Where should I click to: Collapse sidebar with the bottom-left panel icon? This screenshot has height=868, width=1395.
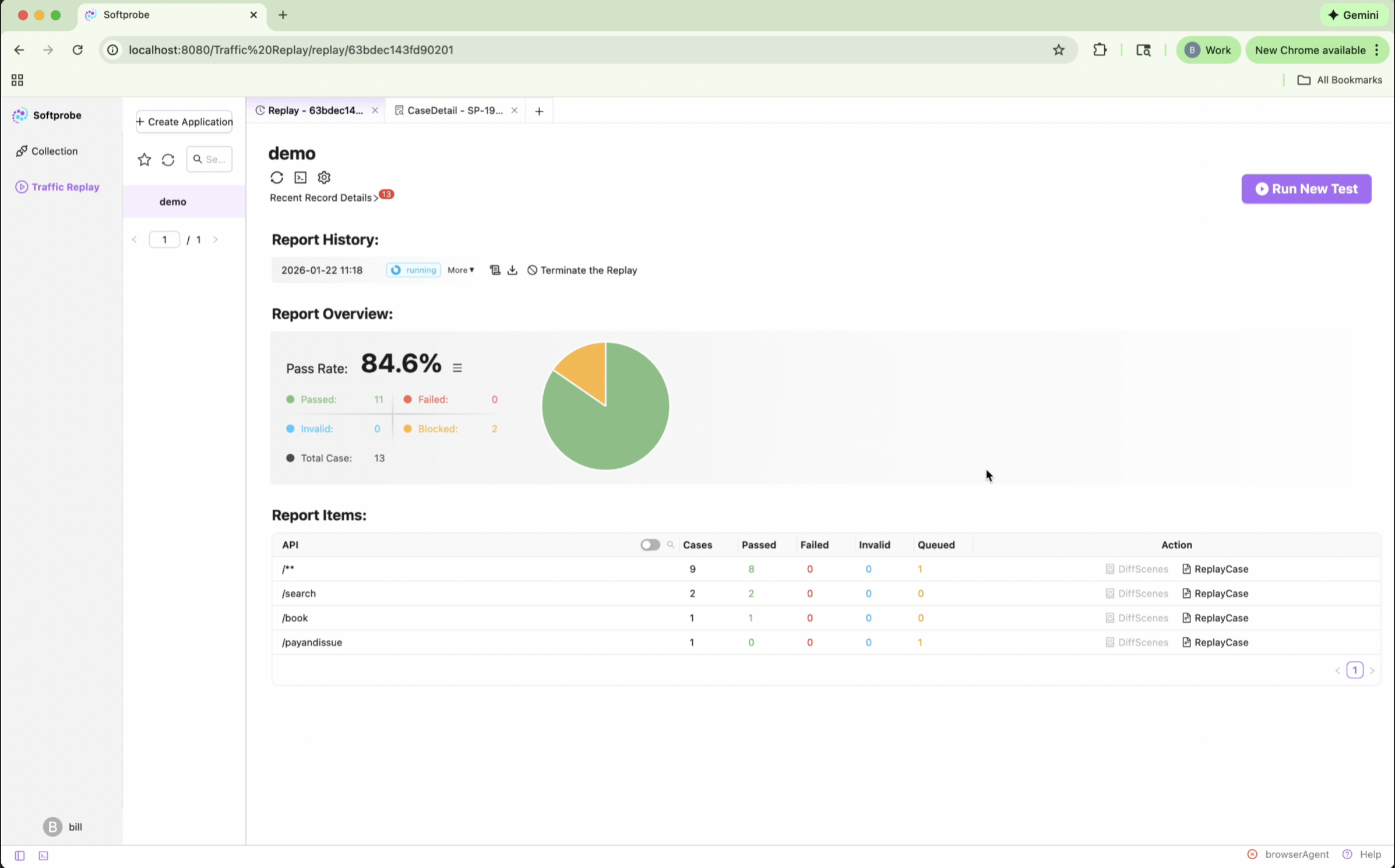20,855
